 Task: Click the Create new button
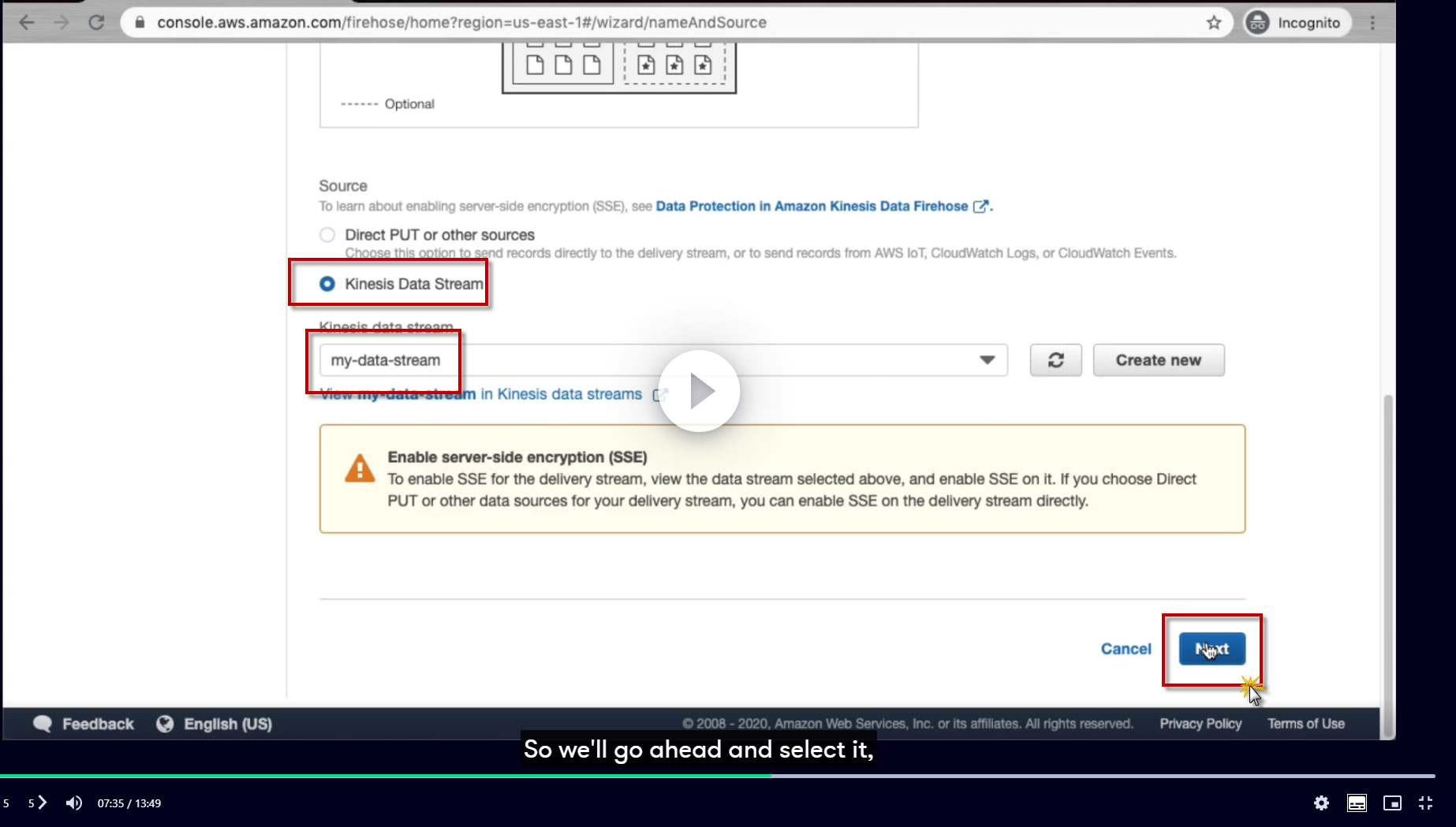tap(1159, 360)
